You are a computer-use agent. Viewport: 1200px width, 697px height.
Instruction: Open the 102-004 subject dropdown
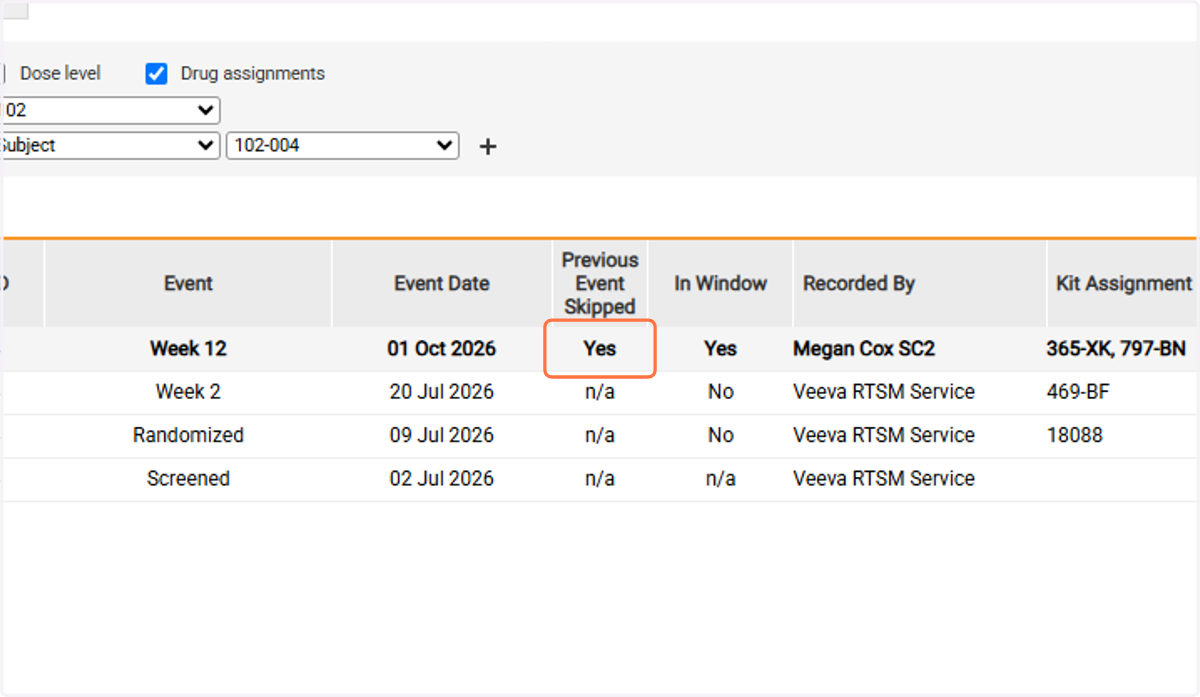[343, 145]
